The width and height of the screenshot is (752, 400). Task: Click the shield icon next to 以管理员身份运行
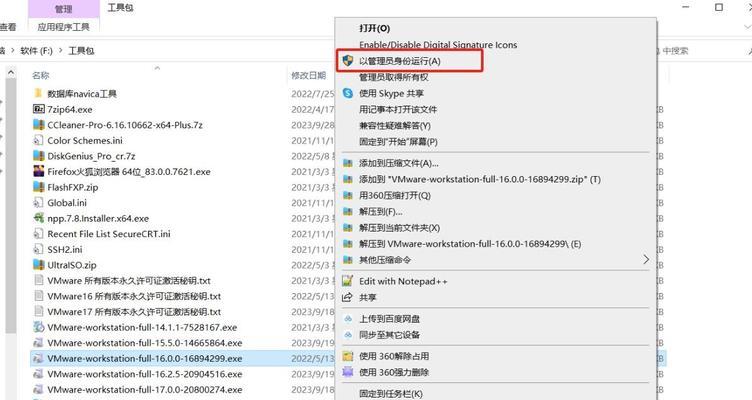point(348,61)
